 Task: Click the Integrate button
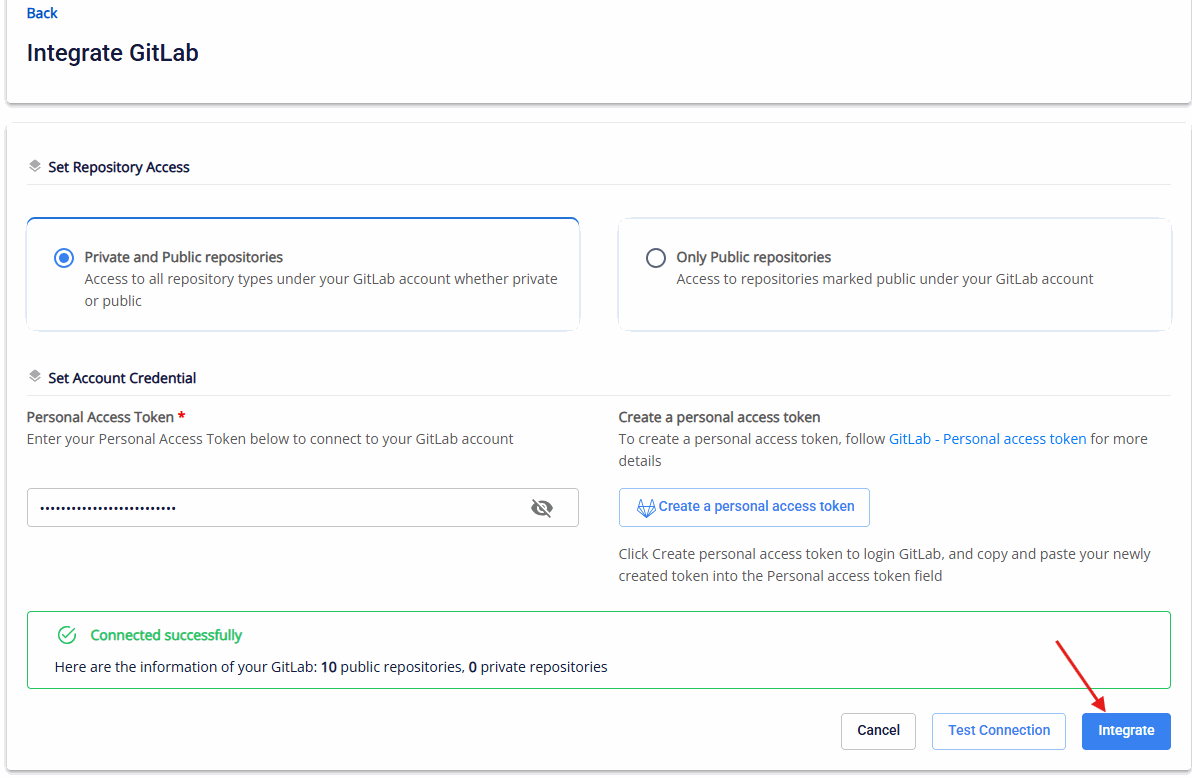click(1126, 731)
